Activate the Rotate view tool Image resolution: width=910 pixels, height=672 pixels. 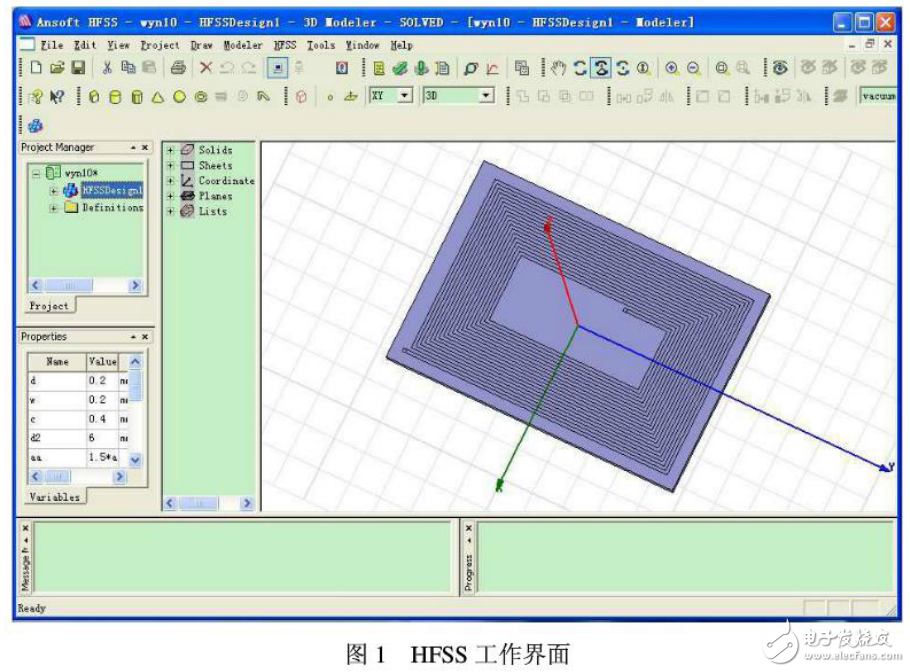pyautogui.click(x=600, y=66)
